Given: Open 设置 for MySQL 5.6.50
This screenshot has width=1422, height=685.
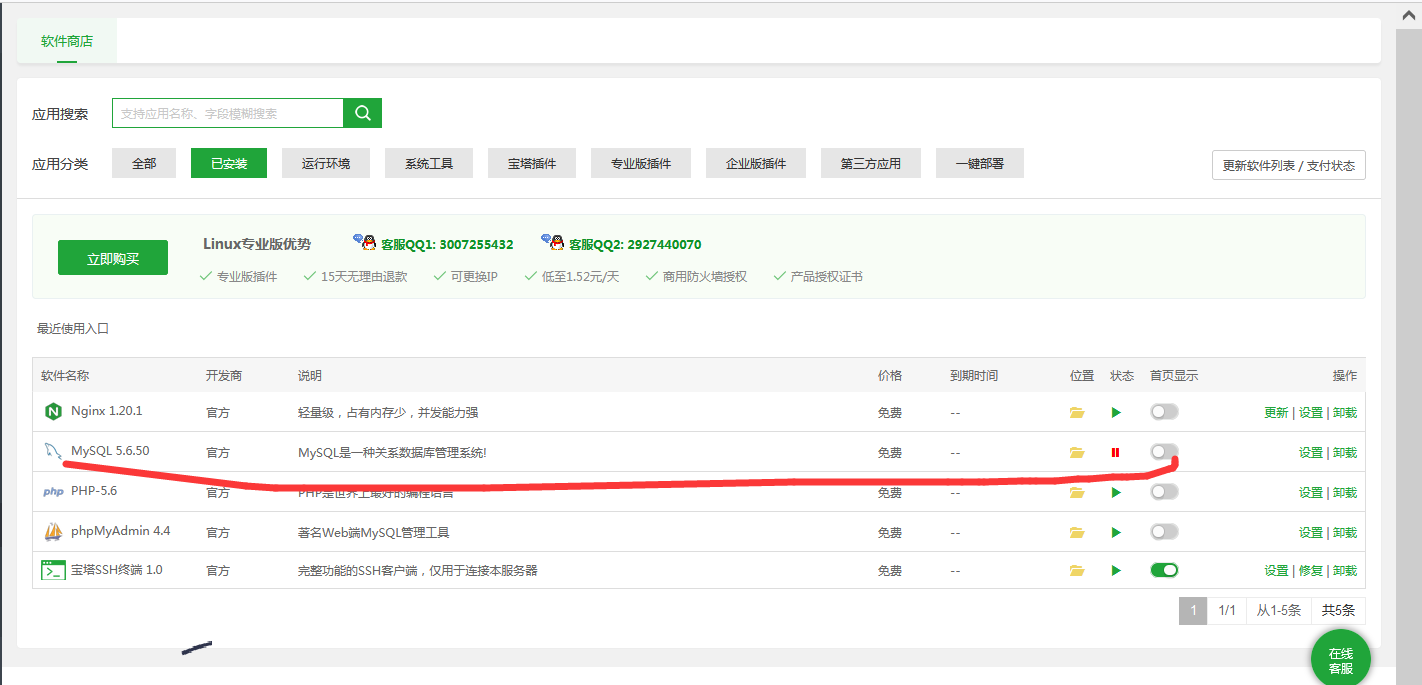Looking at the screenshot, I should [x=1311, y=452].
